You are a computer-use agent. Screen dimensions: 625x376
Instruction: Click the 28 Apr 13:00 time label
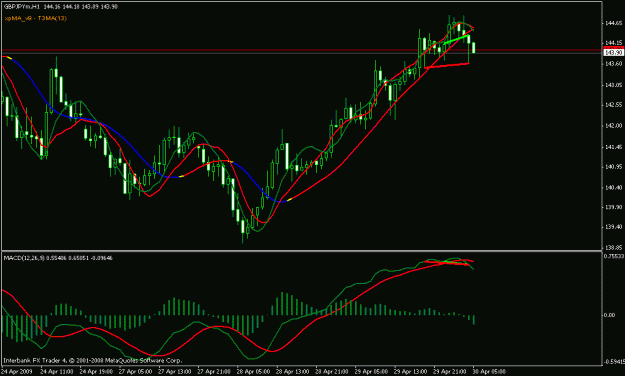[x=293, y=371]
